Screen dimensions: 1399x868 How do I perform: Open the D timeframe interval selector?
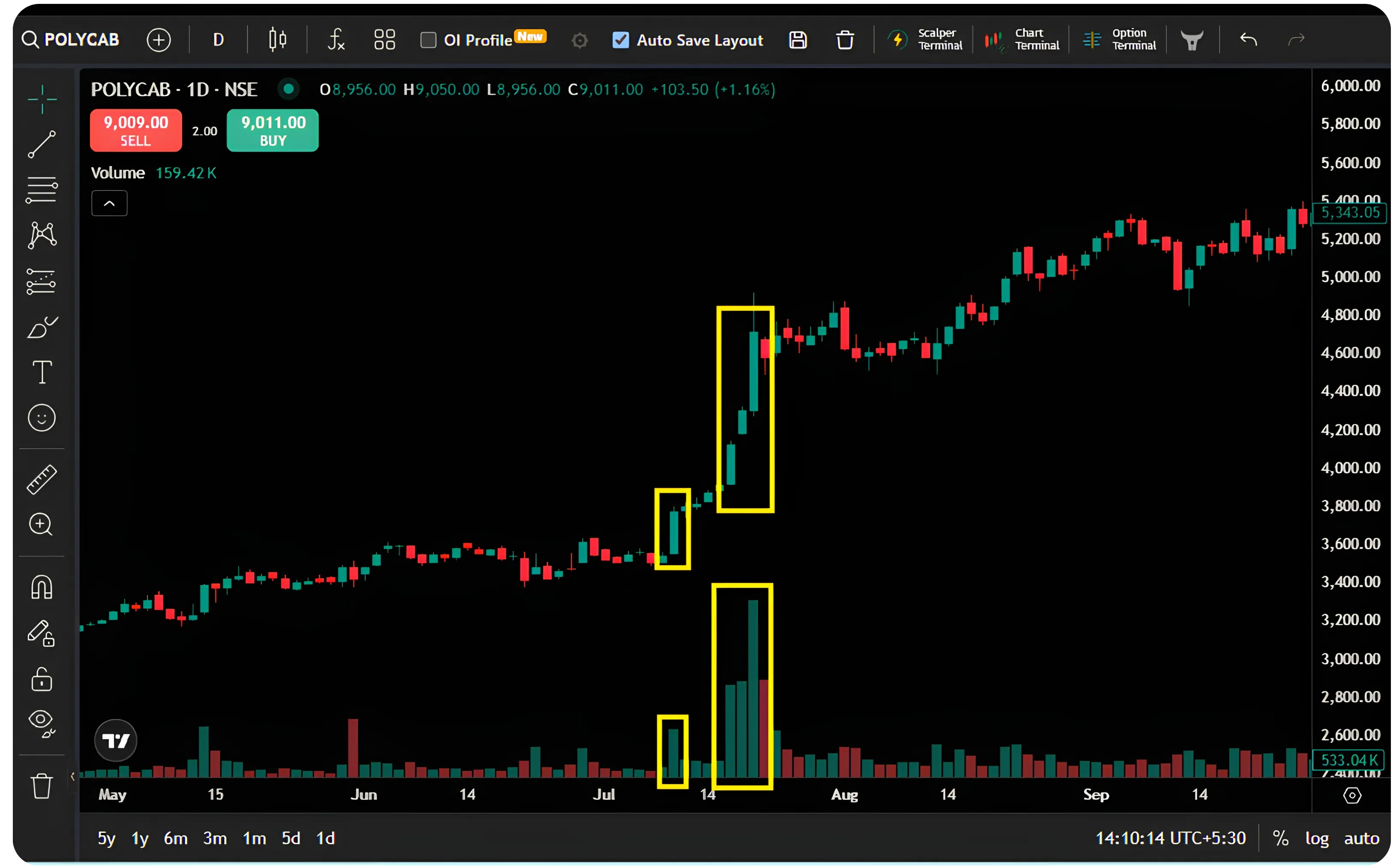[218, 40]
